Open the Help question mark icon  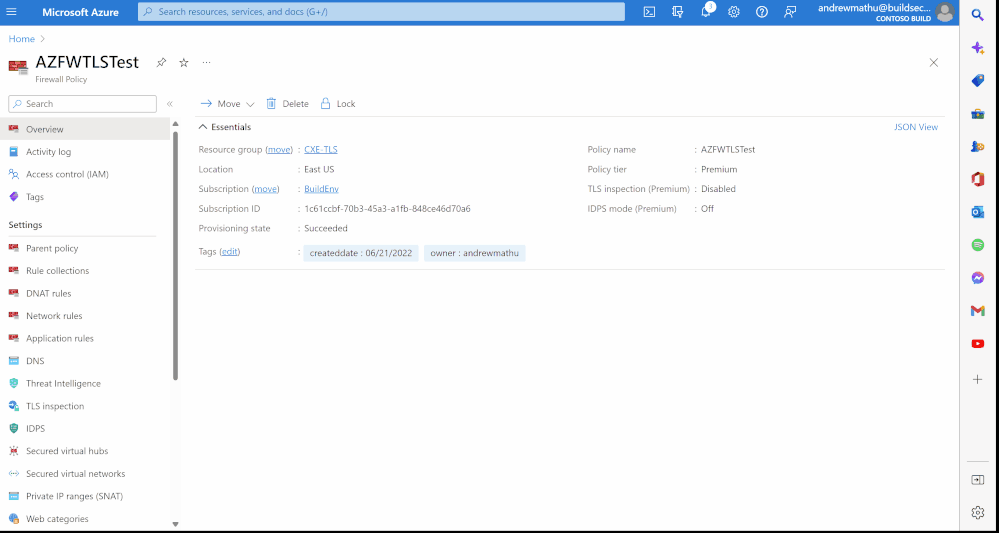tap(762, 12)
